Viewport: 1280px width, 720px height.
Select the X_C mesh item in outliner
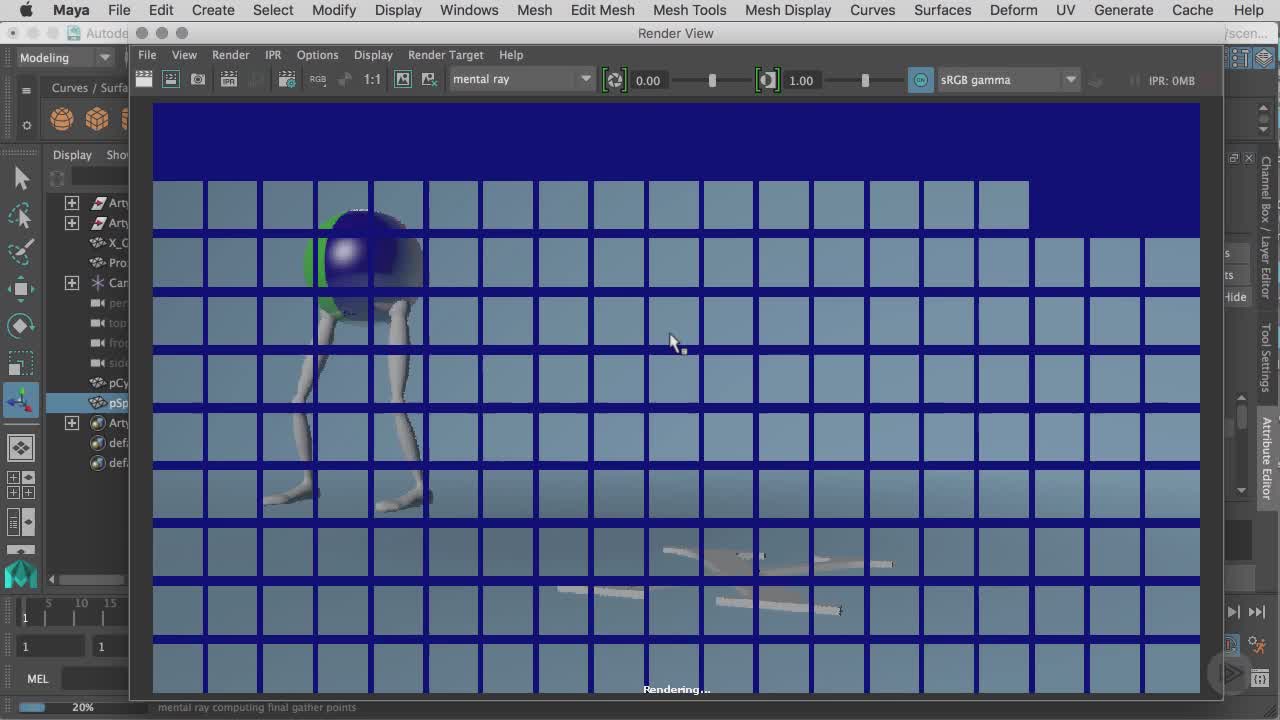[x=109, y=243]
